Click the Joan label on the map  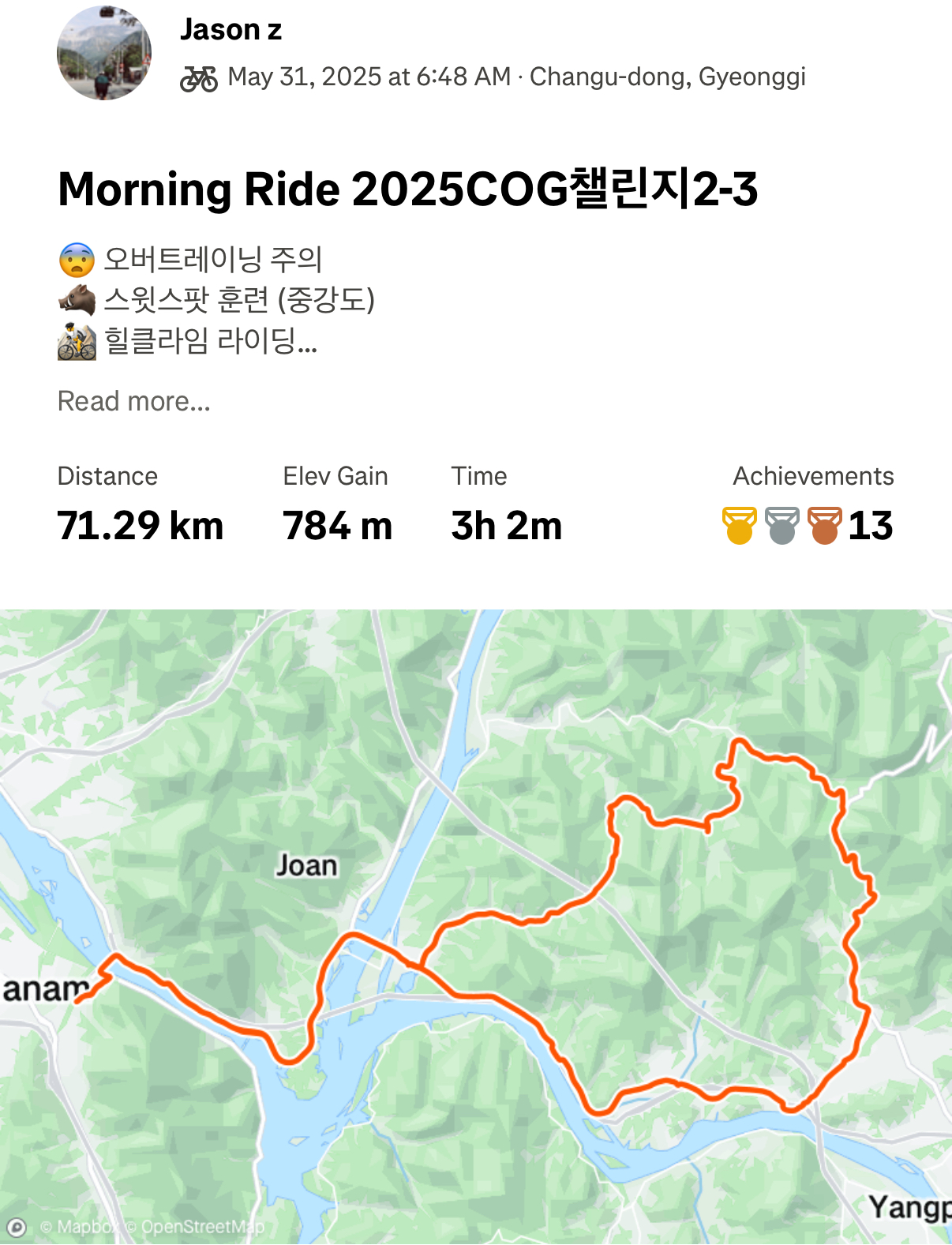(306, 866)
